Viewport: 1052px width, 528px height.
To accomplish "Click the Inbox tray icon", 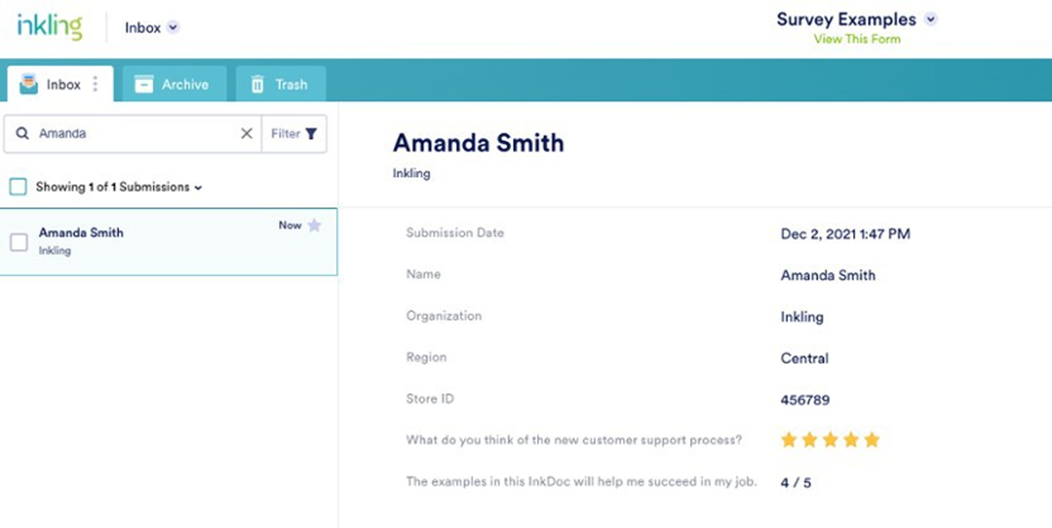I will tap(29, 85).
